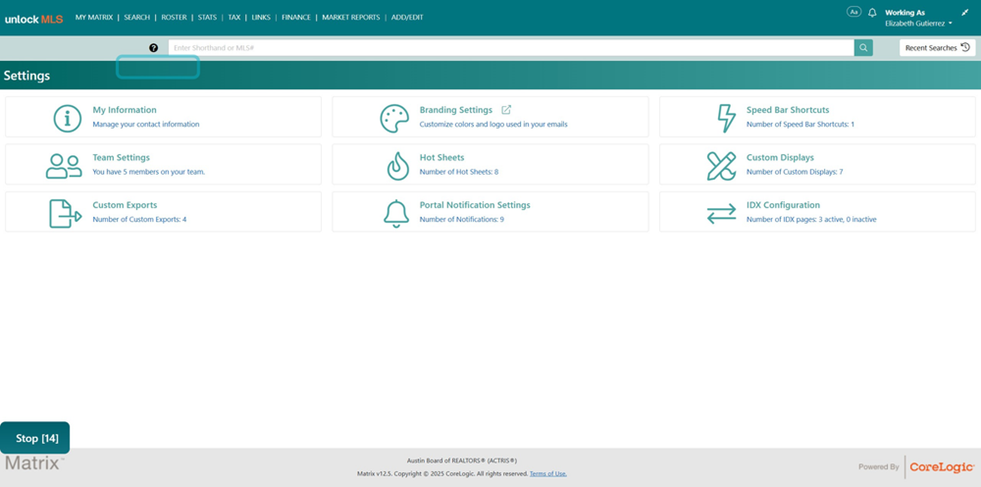
Task: Open the My Information link
Action: [125, 110]
